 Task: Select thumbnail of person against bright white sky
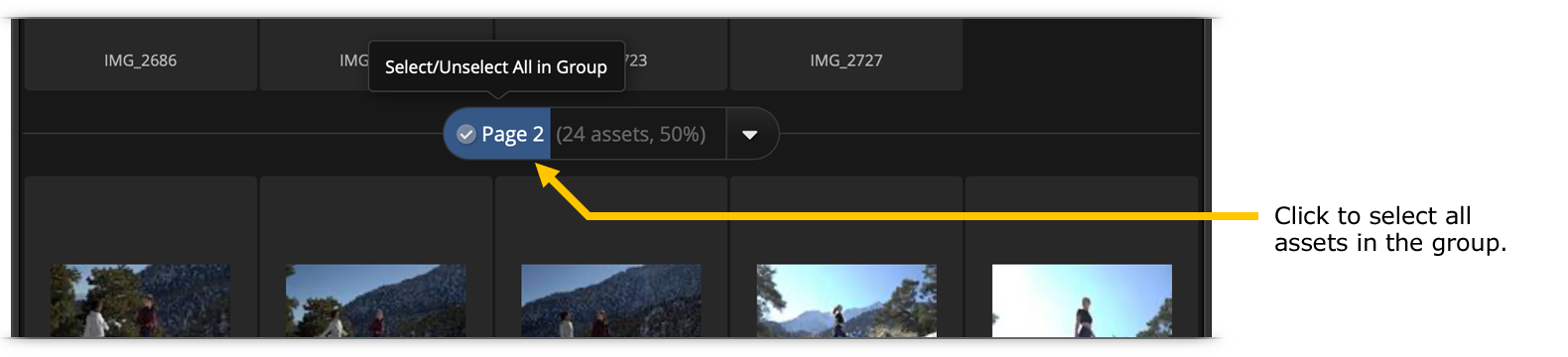coord(1082,300)
